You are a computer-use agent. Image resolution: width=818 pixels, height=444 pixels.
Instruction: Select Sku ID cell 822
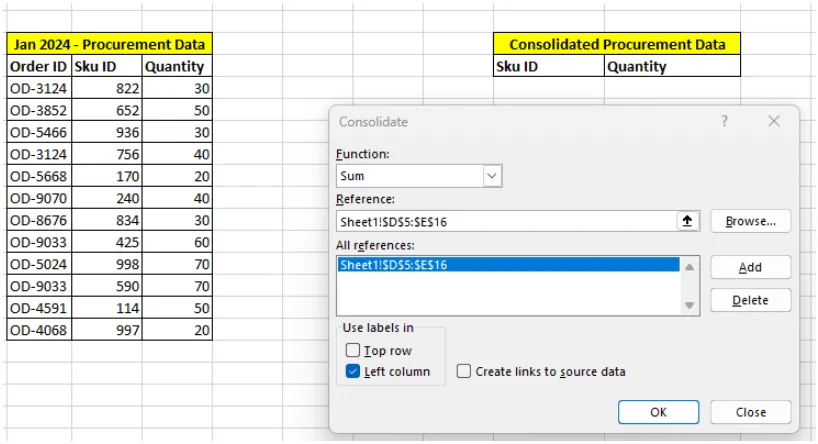(106, 88)
